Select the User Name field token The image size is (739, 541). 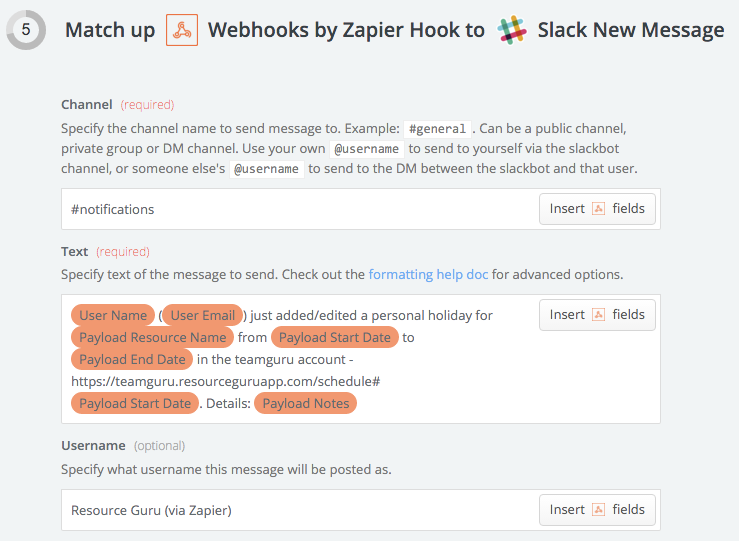[113, 315]
